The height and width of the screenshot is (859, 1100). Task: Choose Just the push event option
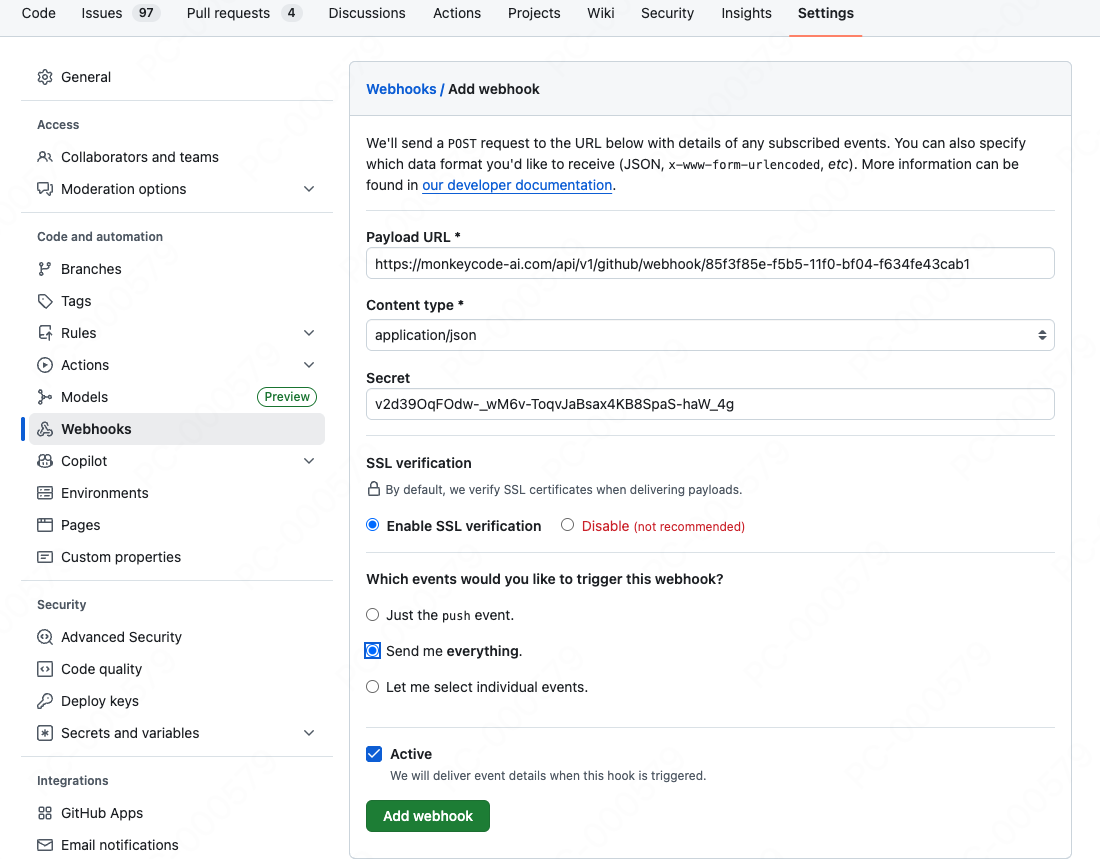pos(373,615)
